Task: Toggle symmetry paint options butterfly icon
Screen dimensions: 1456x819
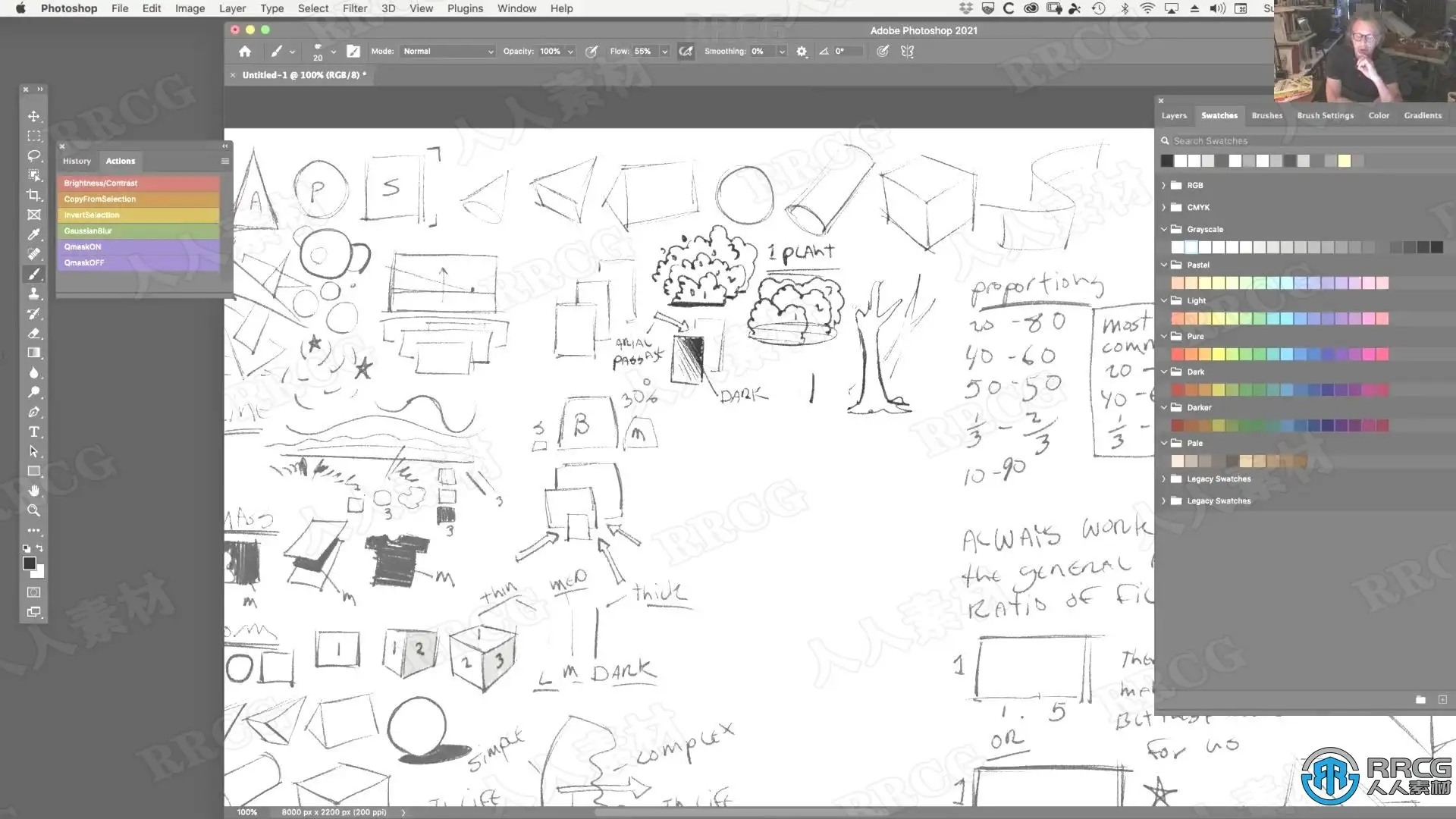Action: click(x=907, y=51)
